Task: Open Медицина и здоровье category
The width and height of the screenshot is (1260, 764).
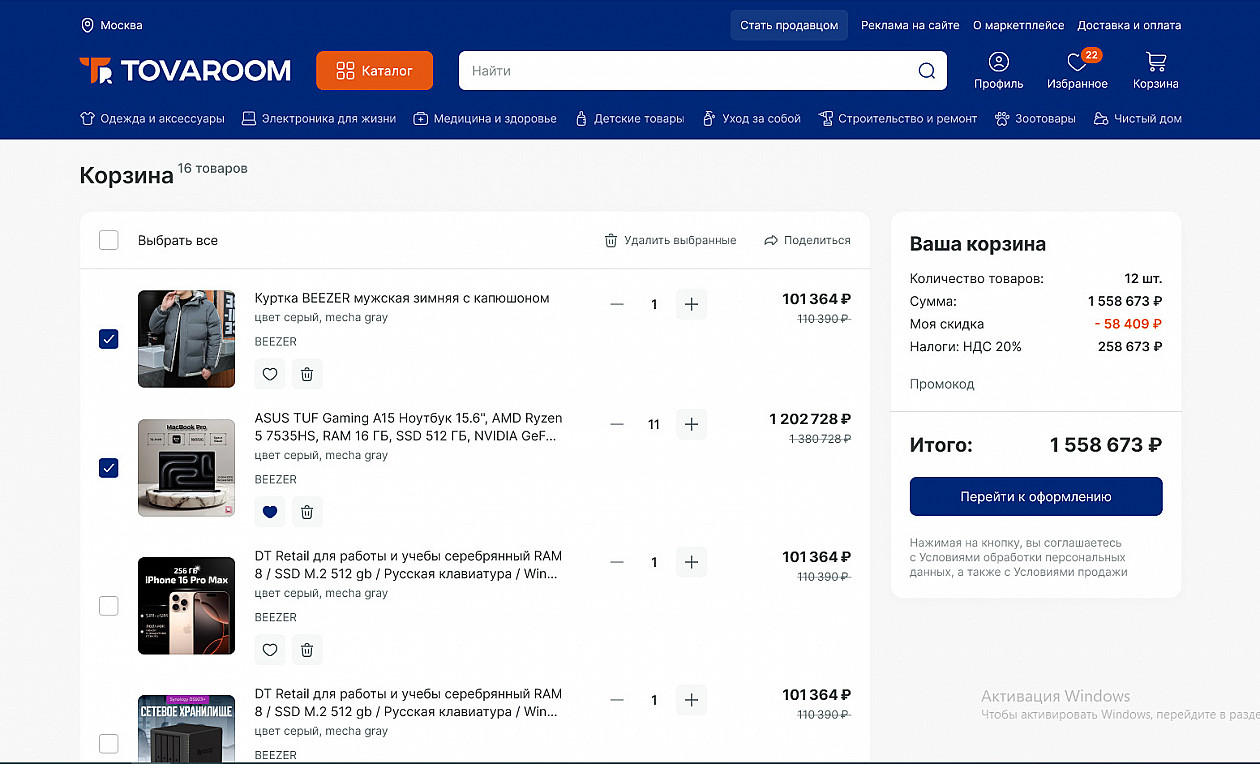Action: point(485,119)
